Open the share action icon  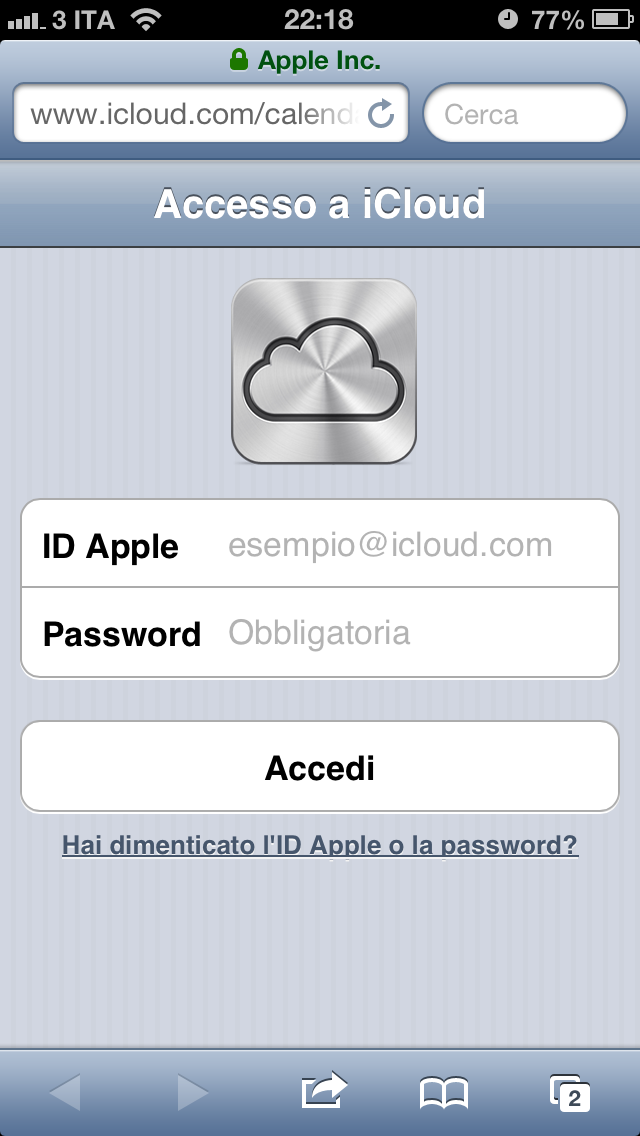324,1090
